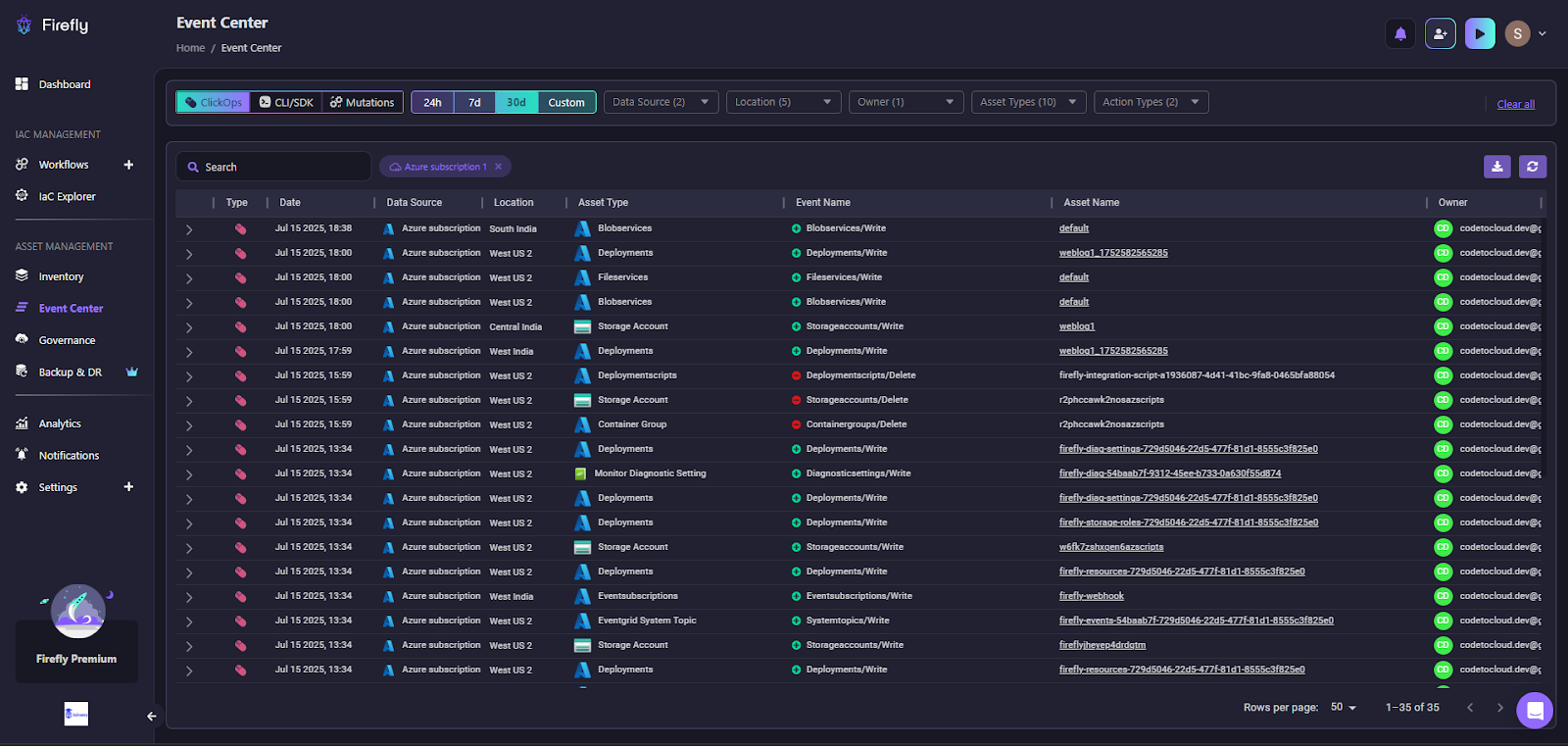Open the w6fk7zshxqen6azscripts asset link
The width and height of the screenshot is (1568, 746).
(1111, 547)
